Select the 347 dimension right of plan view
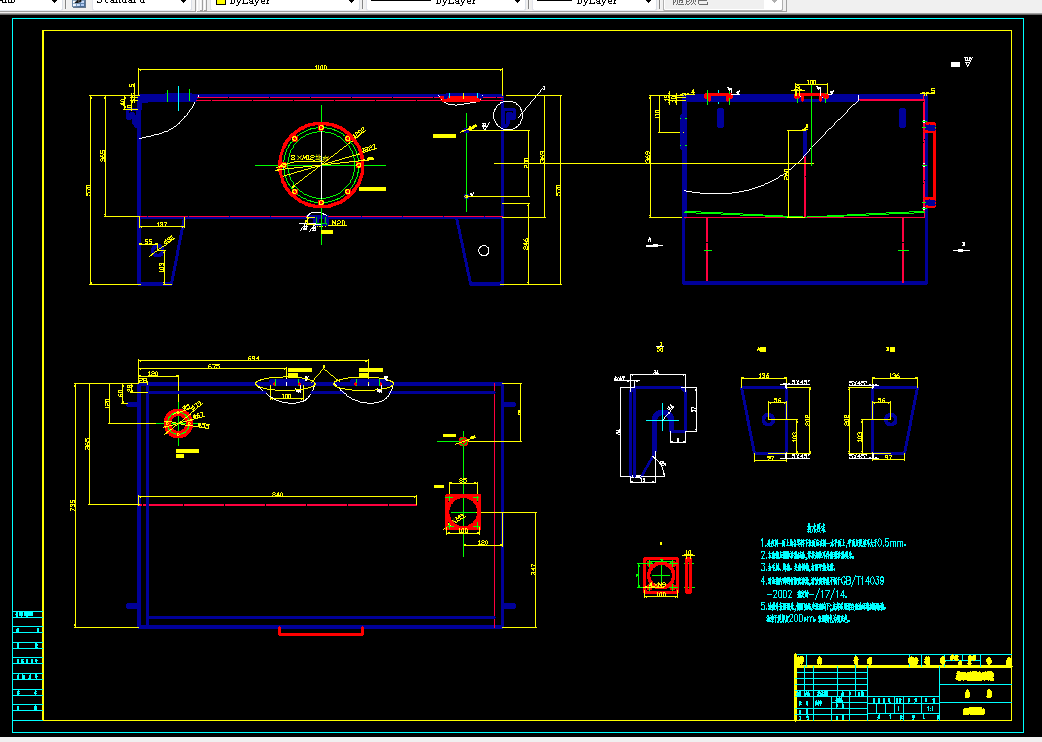1042x742 pixels. pyautogui.click(x=534, y=569)
